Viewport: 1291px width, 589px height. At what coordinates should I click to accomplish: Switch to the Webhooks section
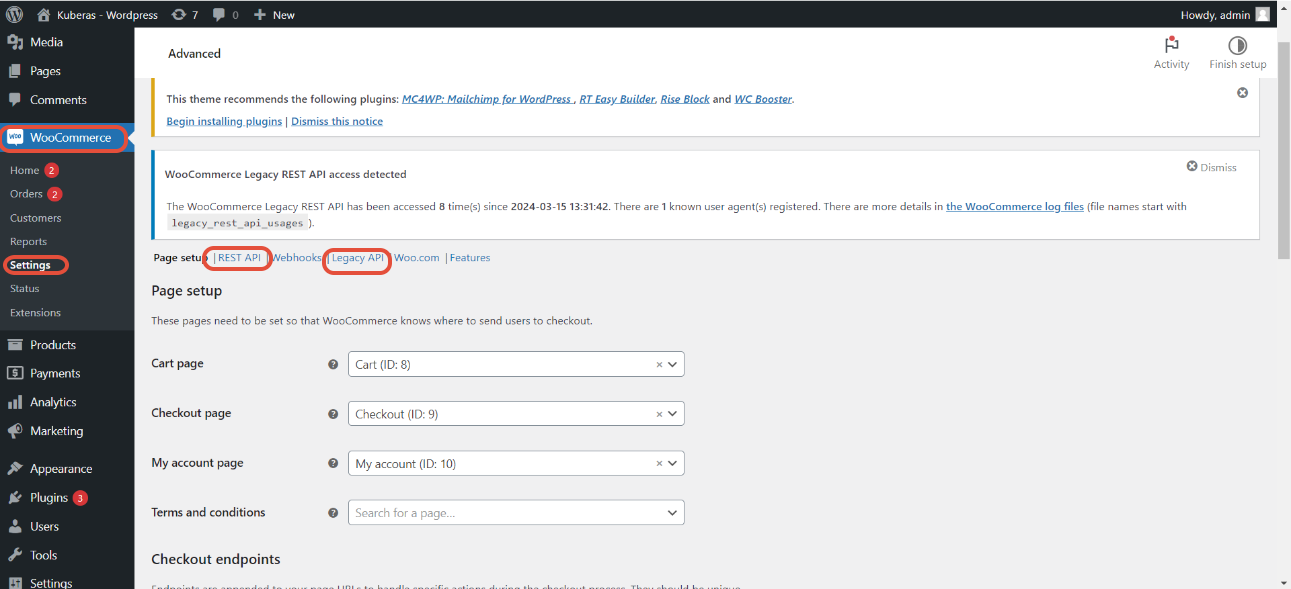[x=297, y=258]
